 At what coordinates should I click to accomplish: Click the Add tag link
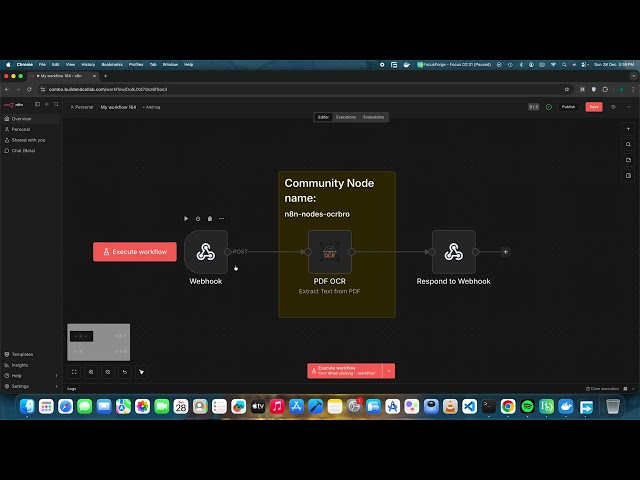click(151, 107)
